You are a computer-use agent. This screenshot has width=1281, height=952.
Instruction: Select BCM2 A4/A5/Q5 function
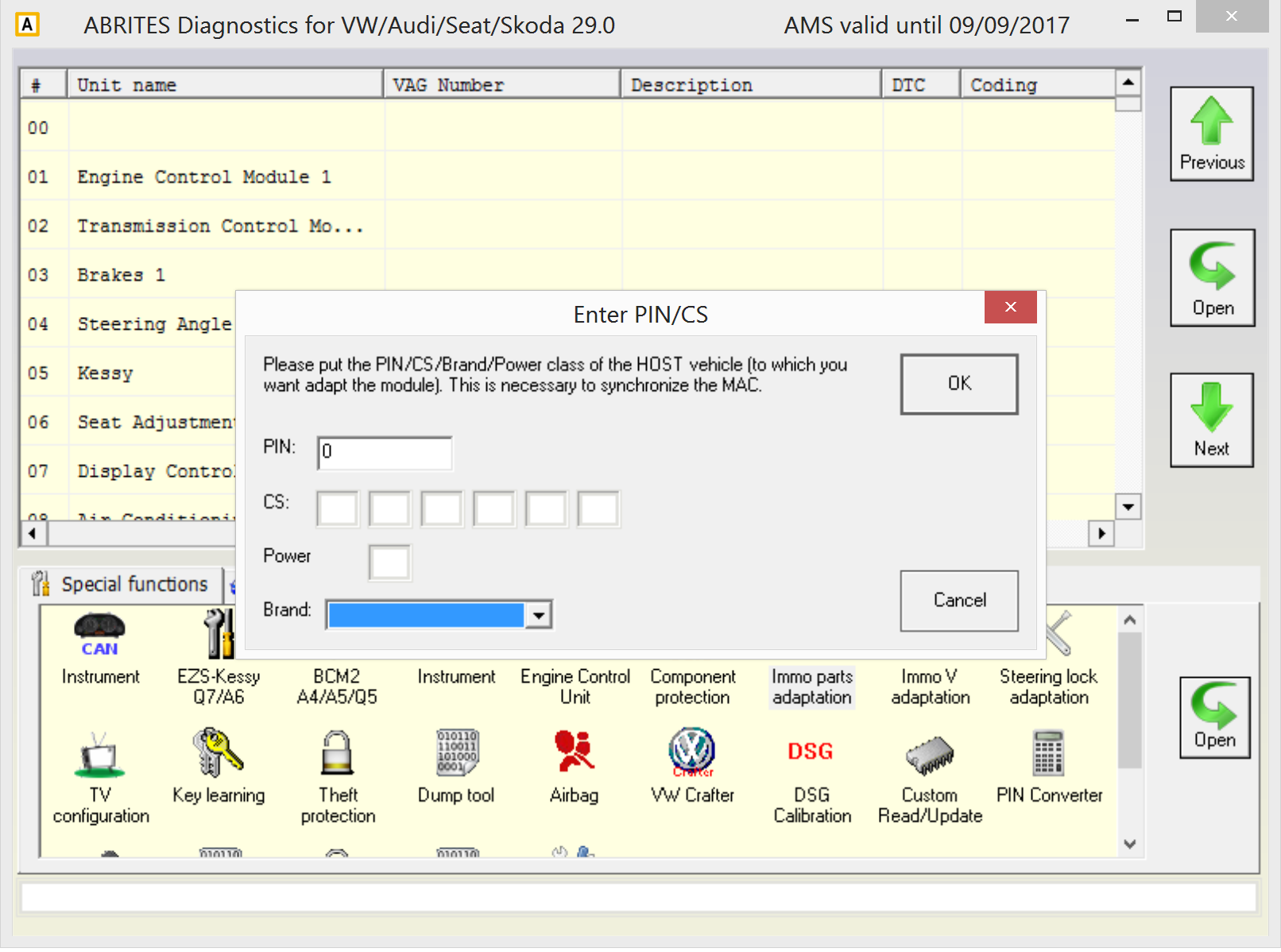pyautogui.click(x=337, y=687)
